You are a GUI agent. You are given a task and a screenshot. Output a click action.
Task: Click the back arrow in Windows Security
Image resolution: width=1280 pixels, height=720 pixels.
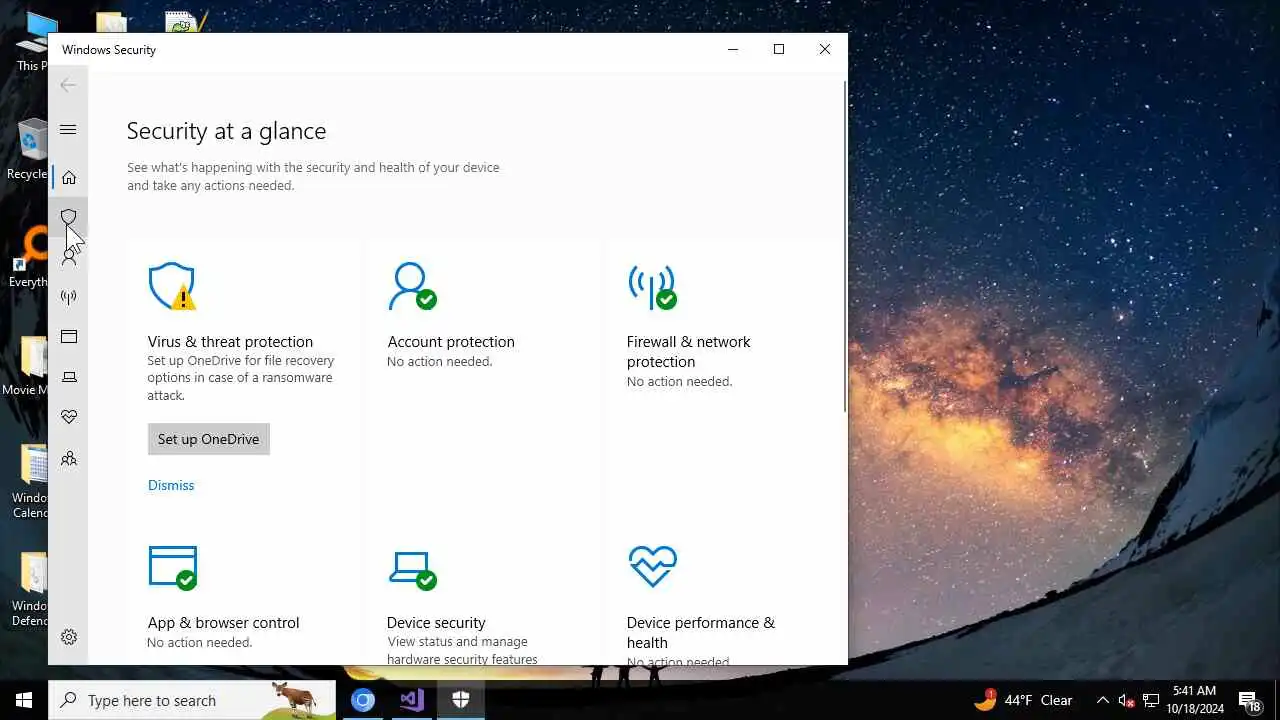point(68,85)
